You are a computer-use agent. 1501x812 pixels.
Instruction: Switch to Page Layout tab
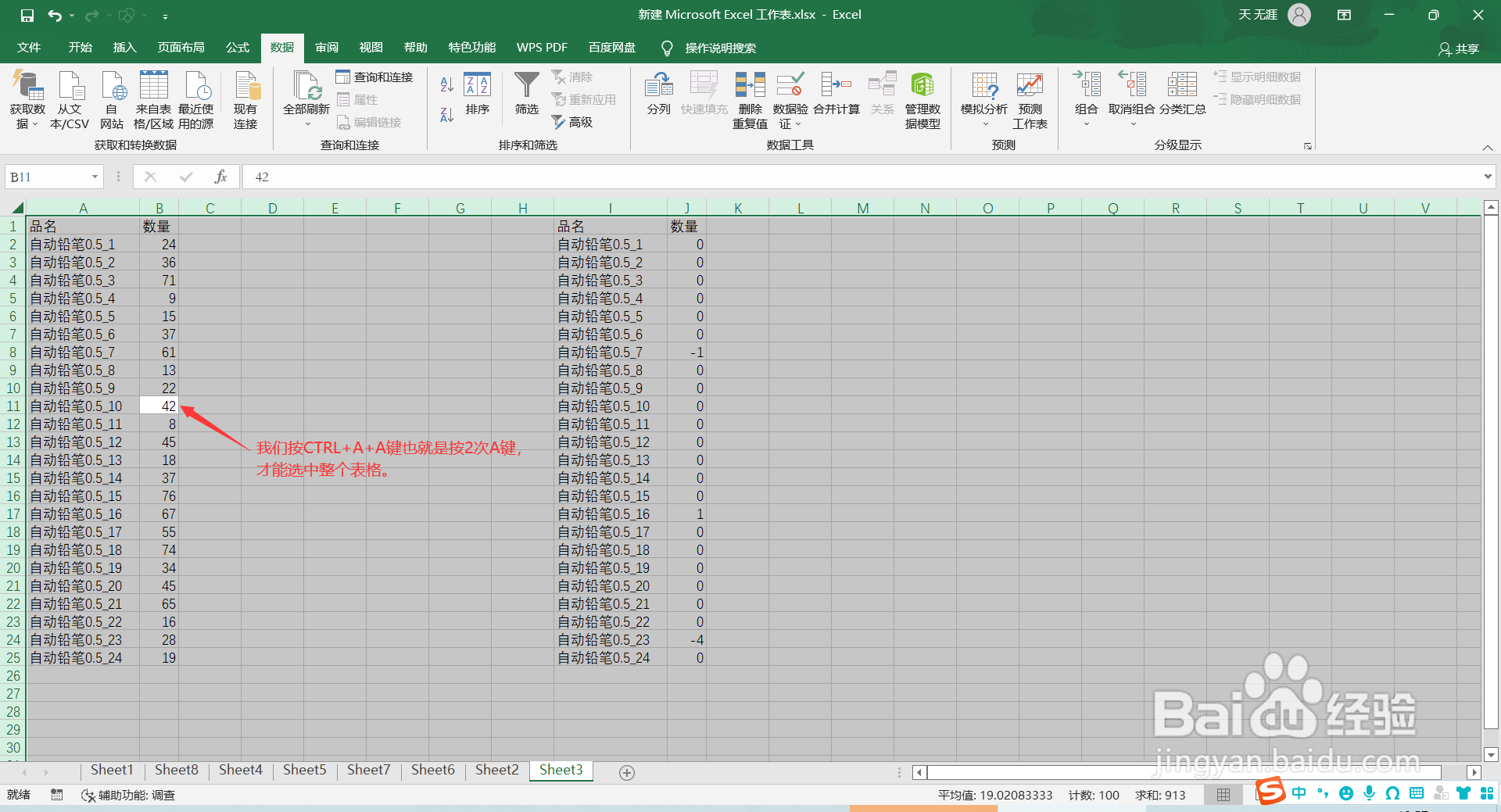tap(181, 48)
